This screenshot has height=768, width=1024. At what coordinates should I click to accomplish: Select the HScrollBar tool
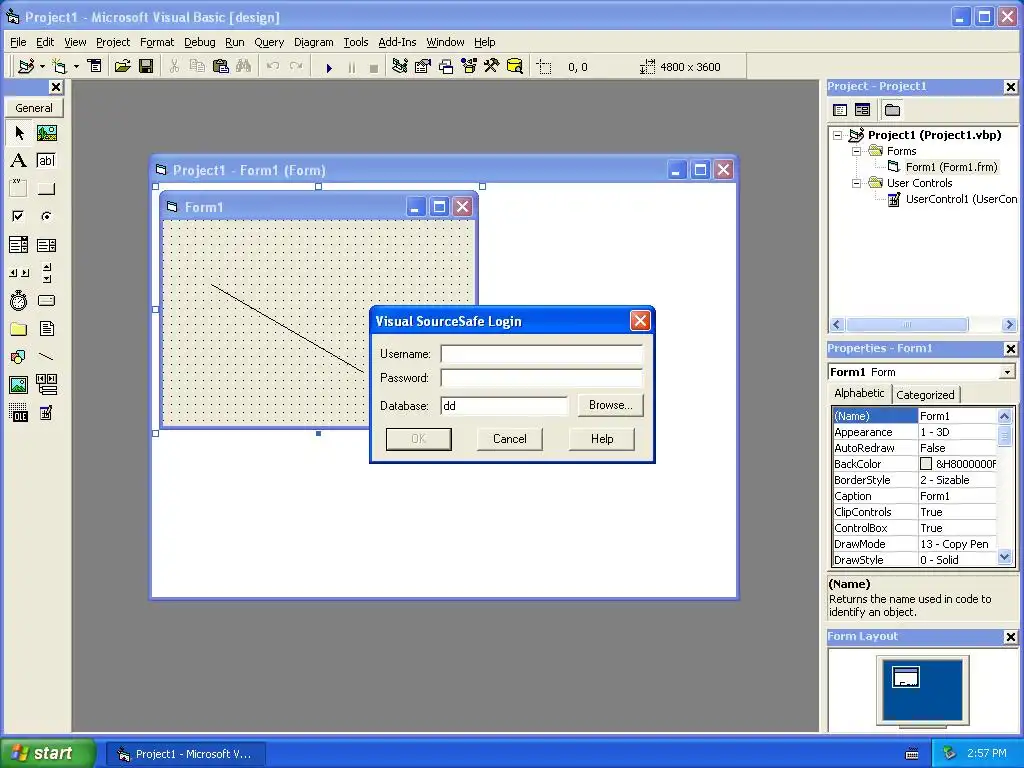point(19,273)
